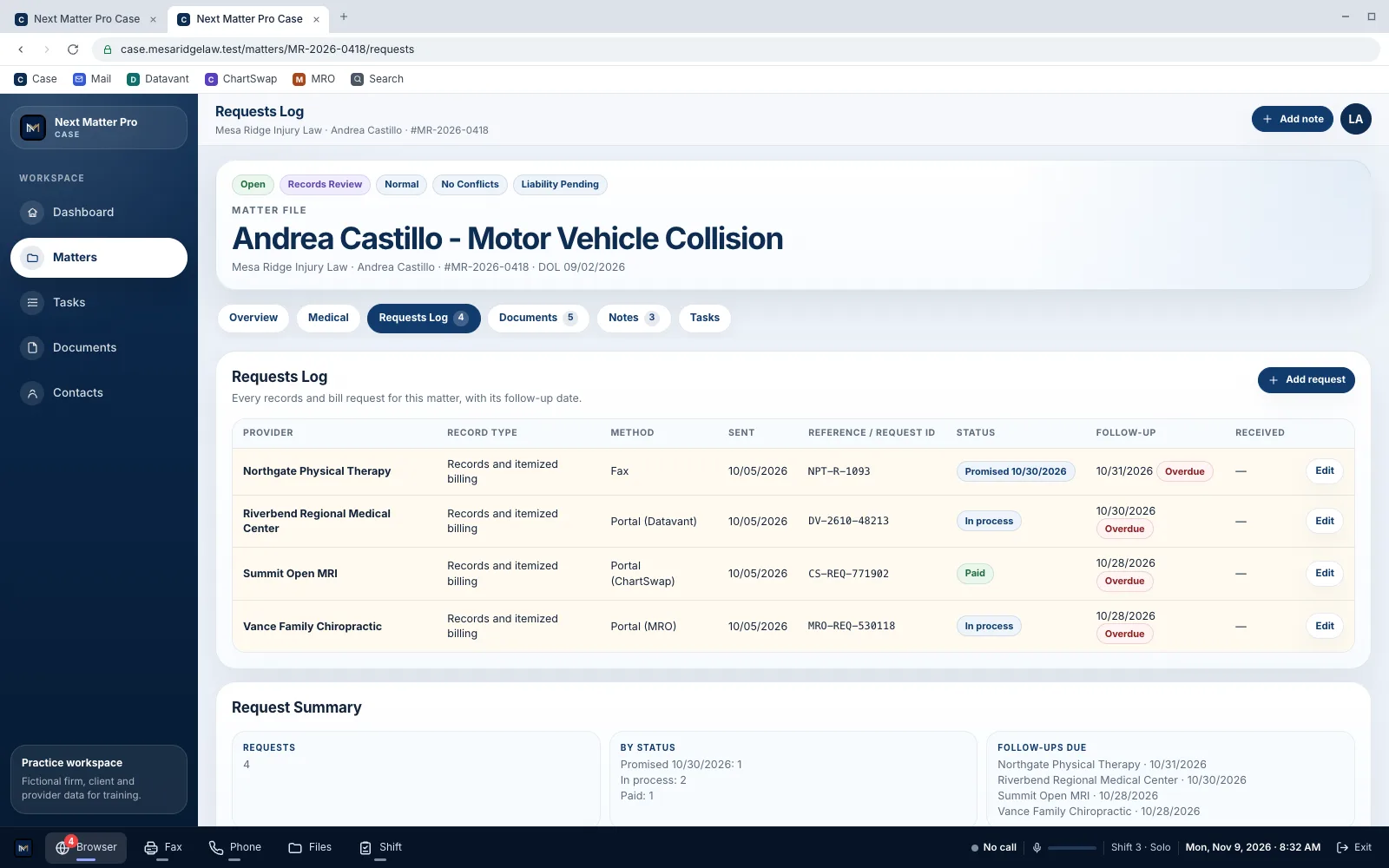Open the Dashboard sidebar icon

click(x=32, y=213)
